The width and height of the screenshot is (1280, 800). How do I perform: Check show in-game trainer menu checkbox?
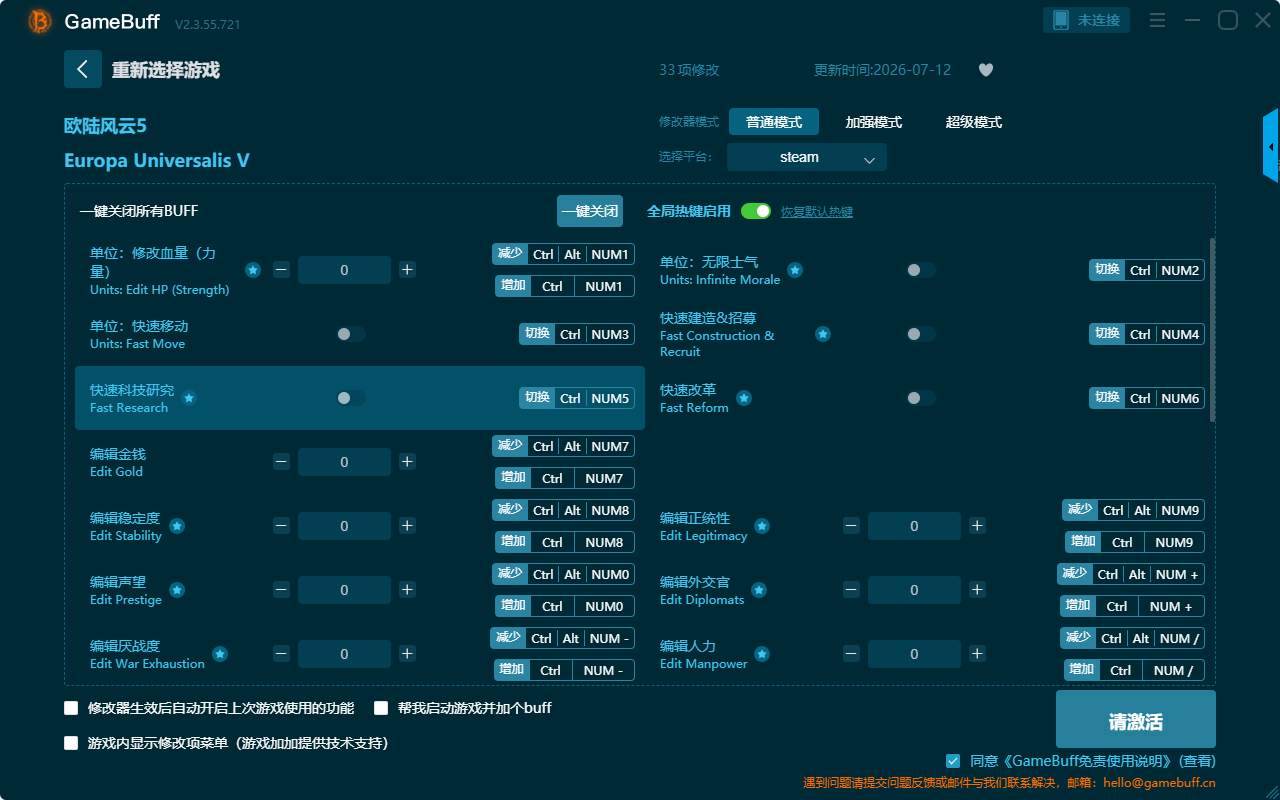pyautogui.click(x=71, y=743)
